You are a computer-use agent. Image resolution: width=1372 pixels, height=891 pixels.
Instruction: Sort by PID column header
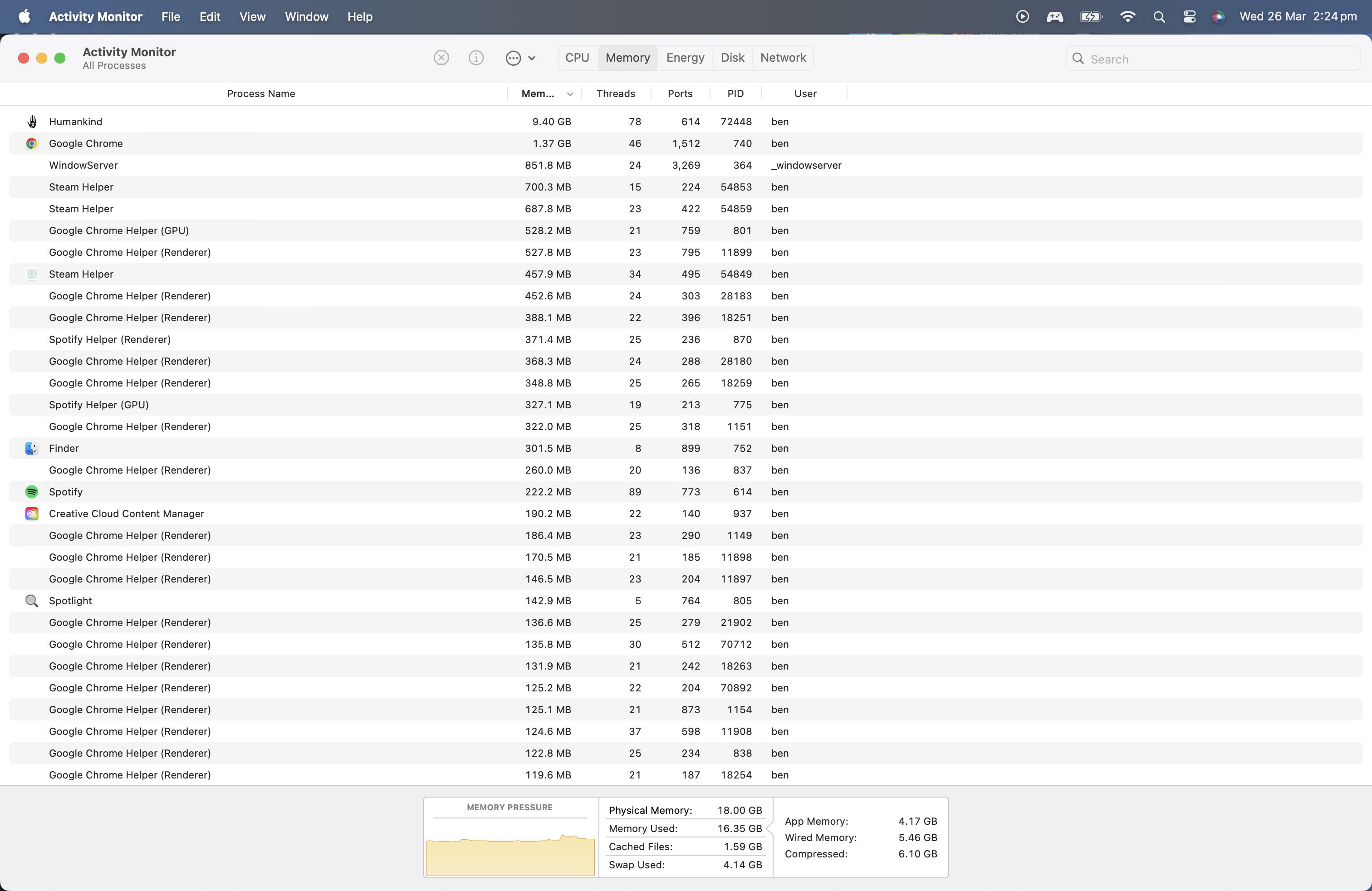tap(735, 93)
